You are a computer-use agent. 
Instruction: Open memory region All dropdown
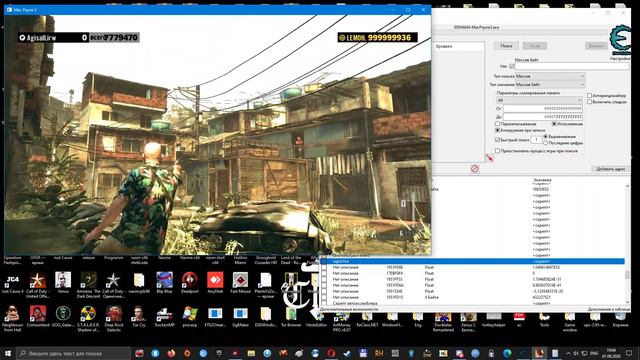[539, 100]
